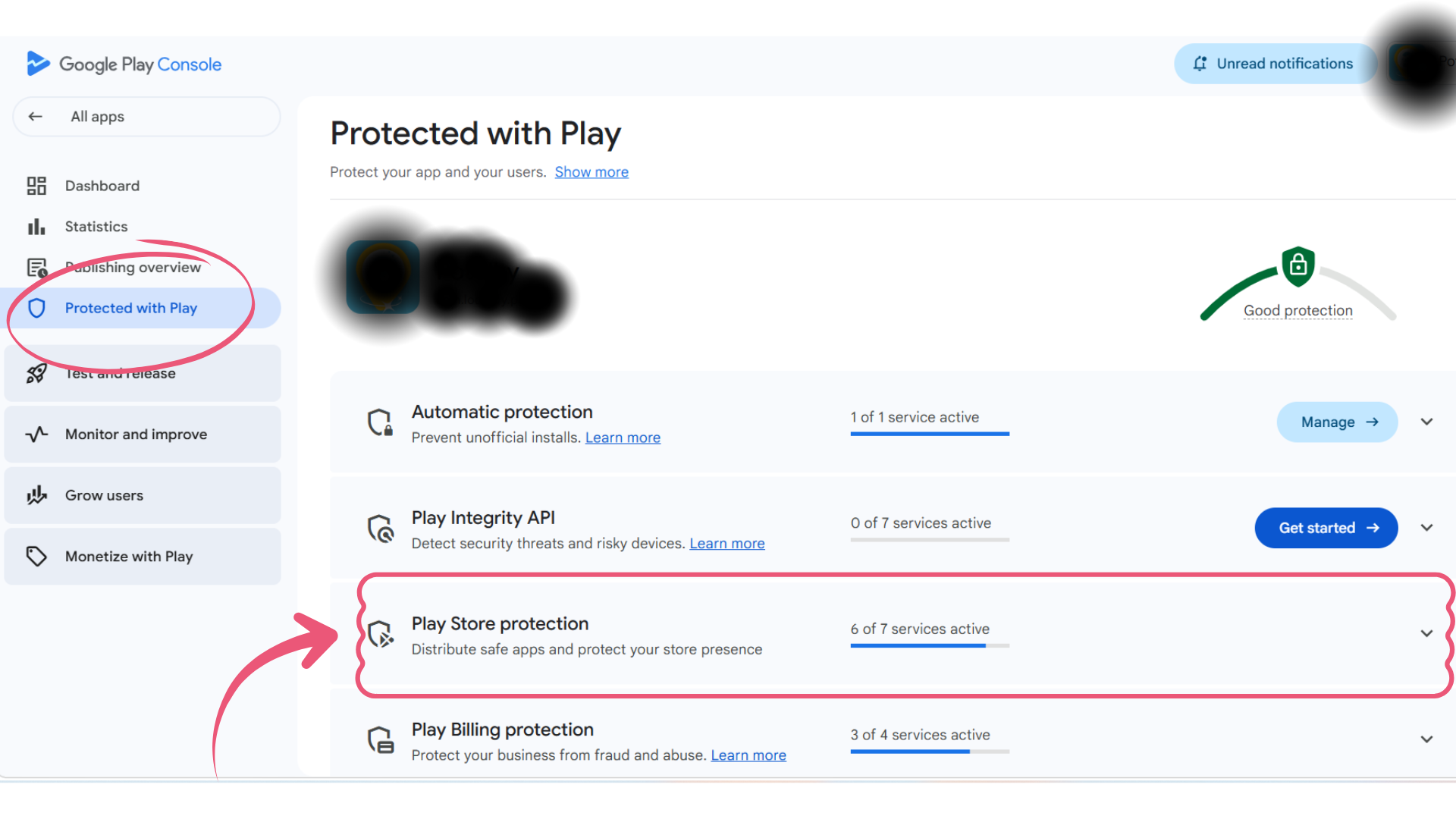Viewport: 1456px width, 819px height.
Task: Click the Google Play Console logo
Action: [x=124, y=64]
